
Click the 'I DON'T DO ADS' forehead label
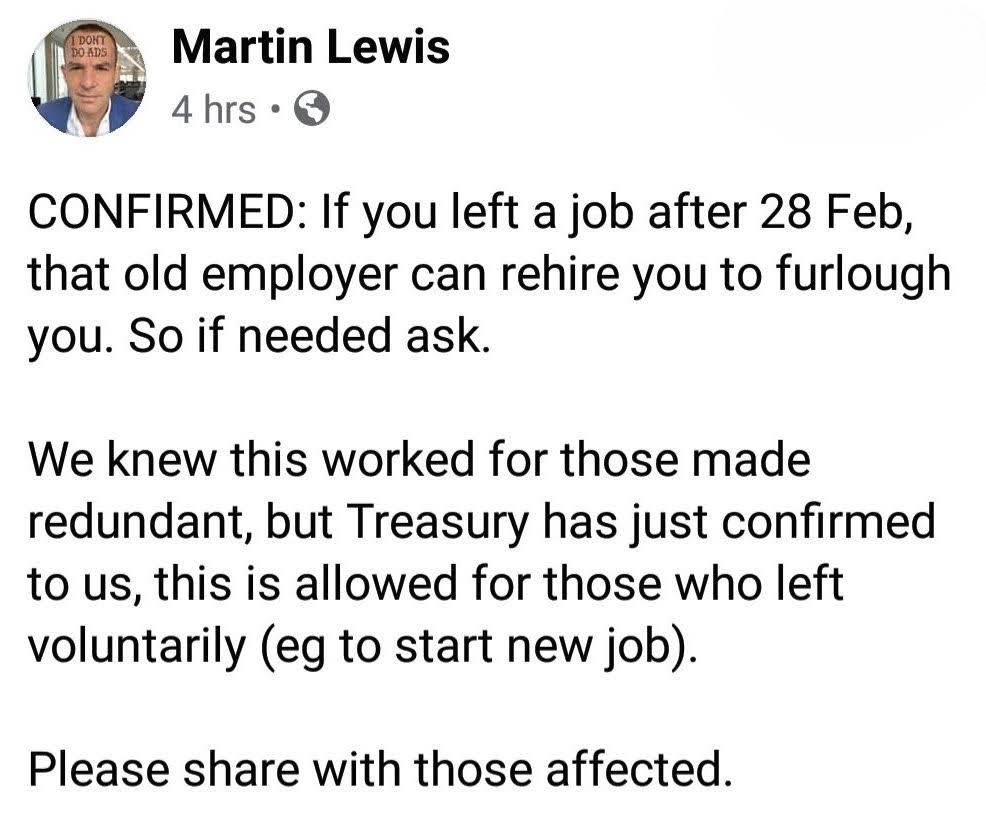90,48
